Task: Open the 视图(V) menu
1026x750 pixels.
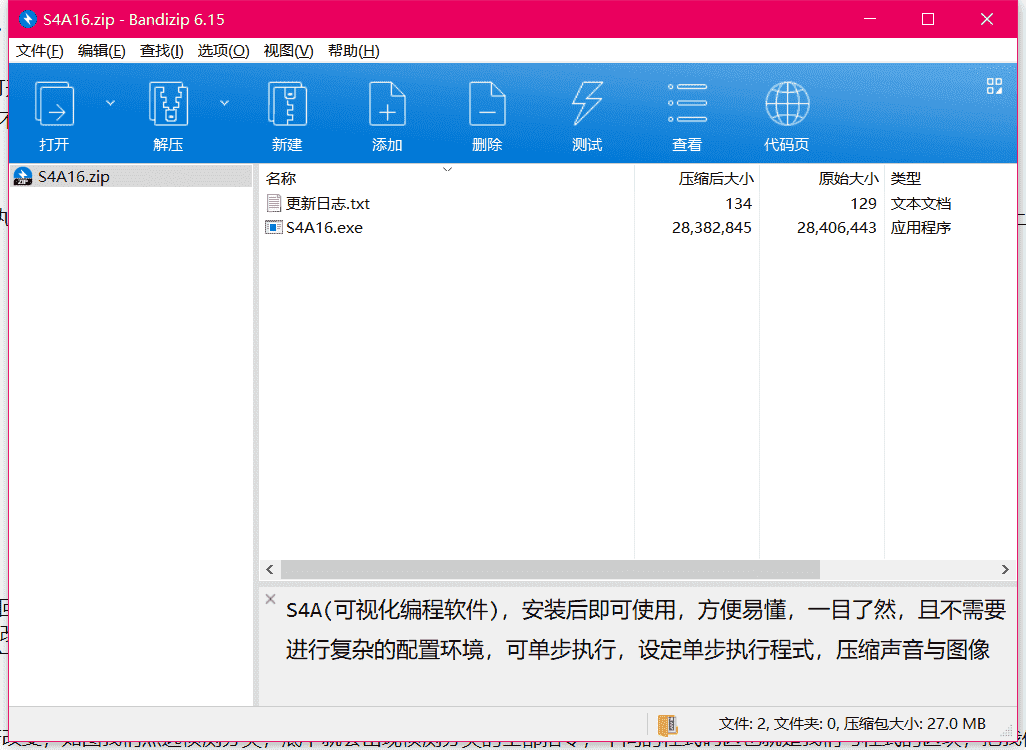Action: click(x=288, y=51)
